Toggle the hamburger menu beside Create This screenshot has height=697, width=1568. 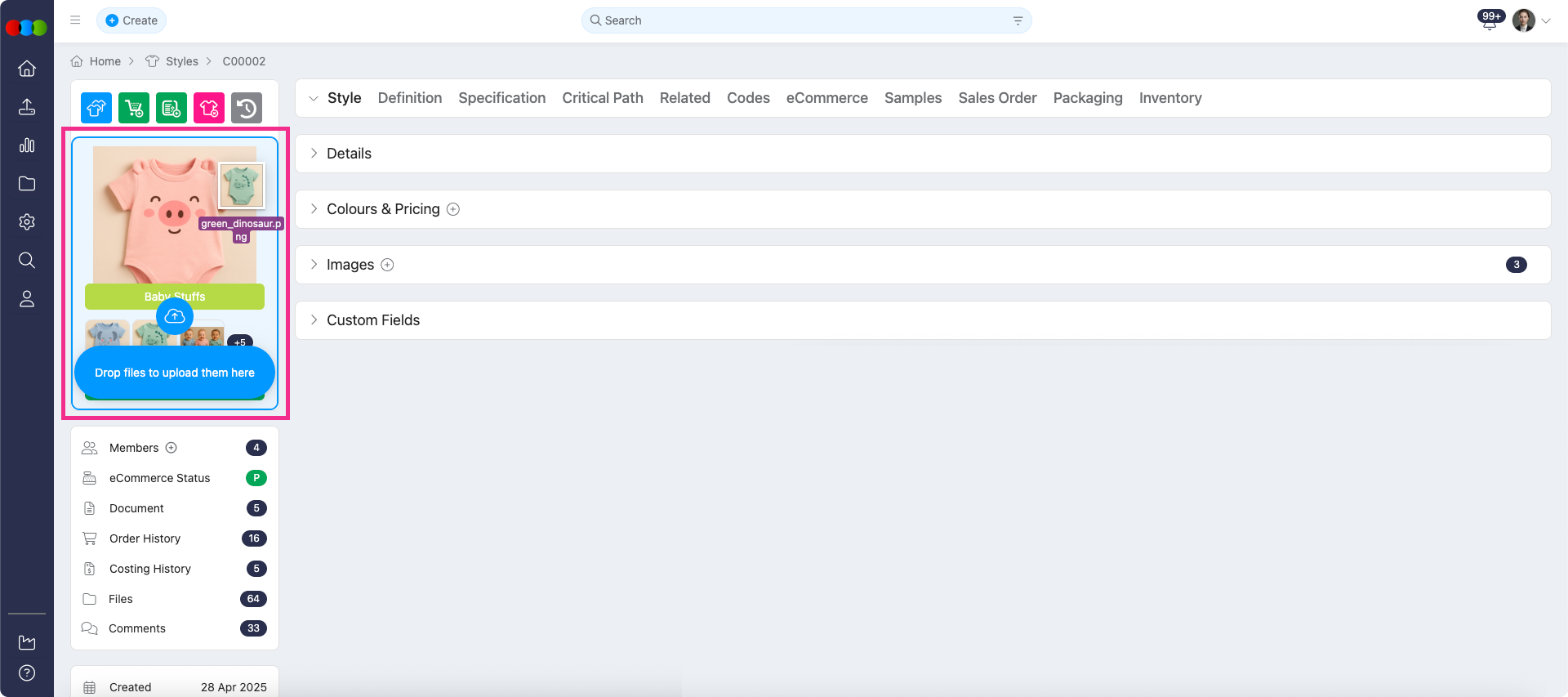click(x=75, y=20)
